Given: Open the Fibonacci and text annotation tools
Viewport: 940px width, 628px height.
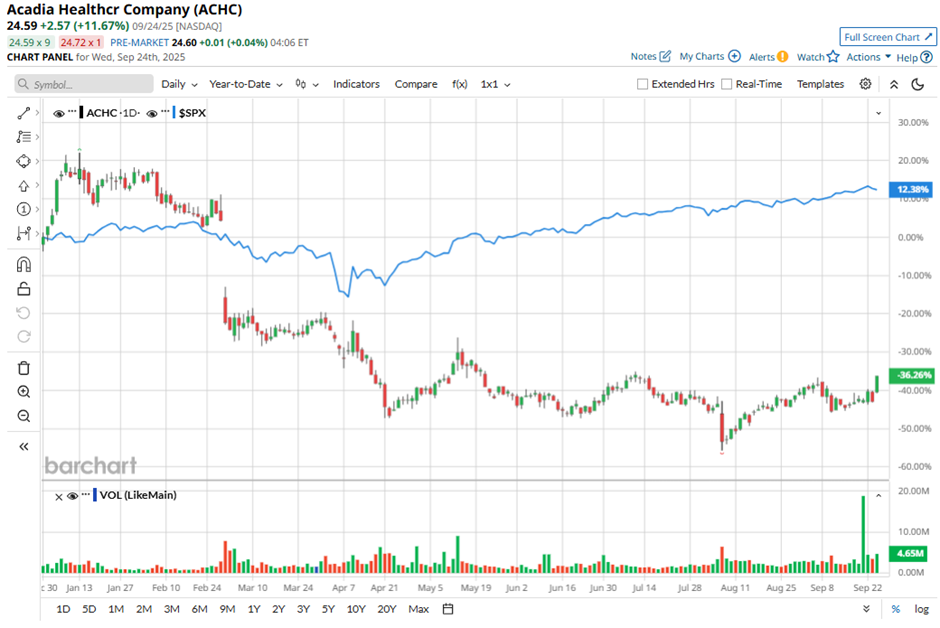Looking at the screenshot, I should pyautogui.click(x=23, y=137).
